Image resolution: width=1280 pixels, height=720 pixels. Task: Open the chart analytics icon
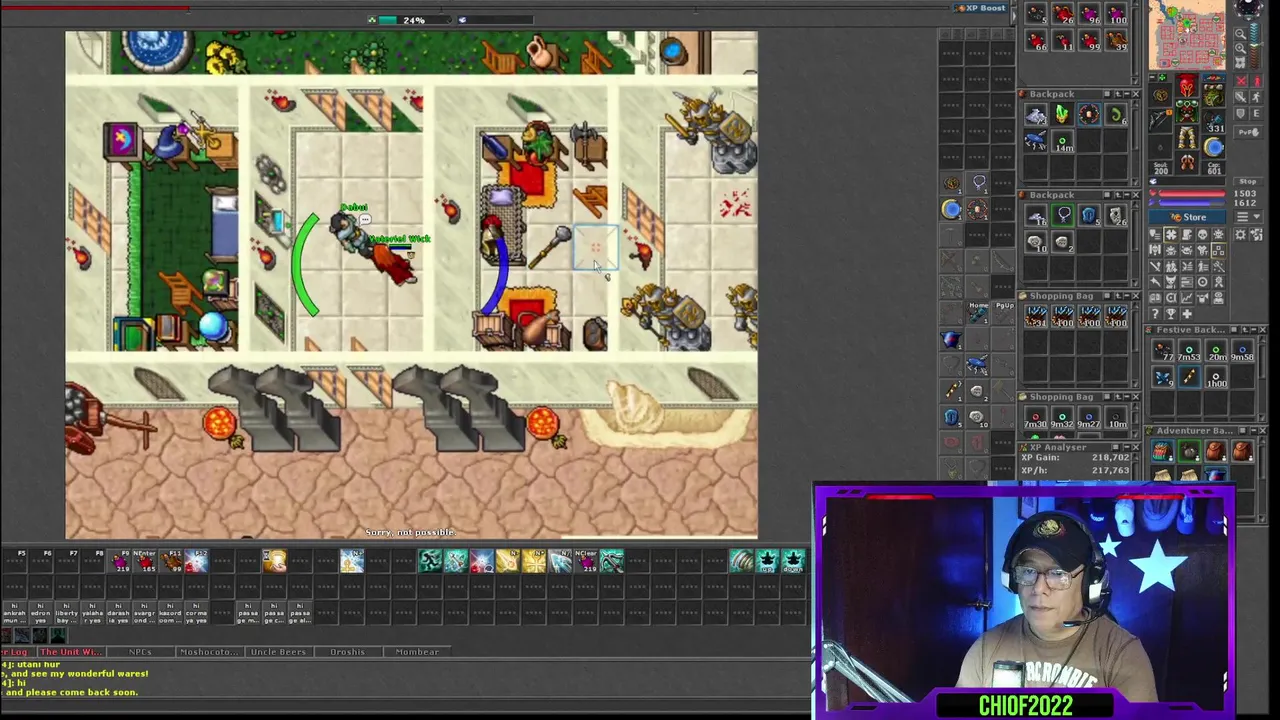point(1187,298)
